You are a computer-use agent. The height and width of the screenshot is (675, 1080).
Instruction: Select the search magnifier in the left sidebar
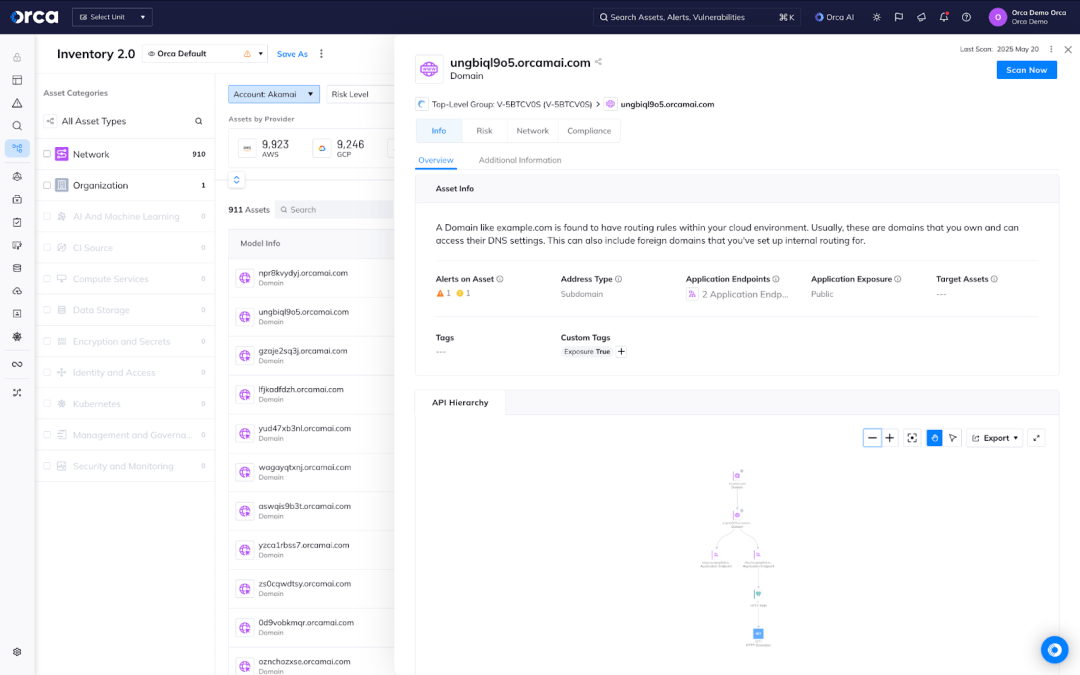point(16,125)
